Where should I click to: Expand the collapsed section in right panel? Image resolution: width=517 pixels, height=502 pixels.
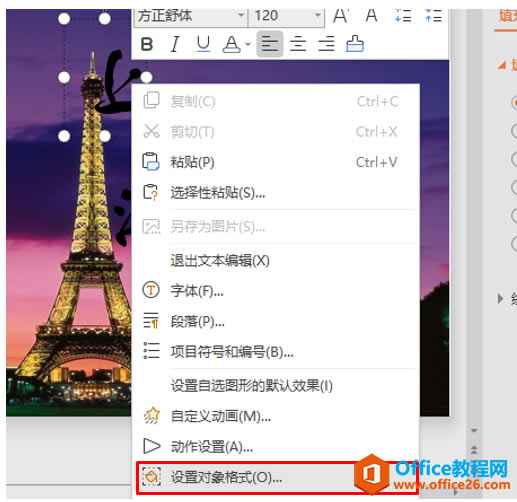(x=500, y=298)
